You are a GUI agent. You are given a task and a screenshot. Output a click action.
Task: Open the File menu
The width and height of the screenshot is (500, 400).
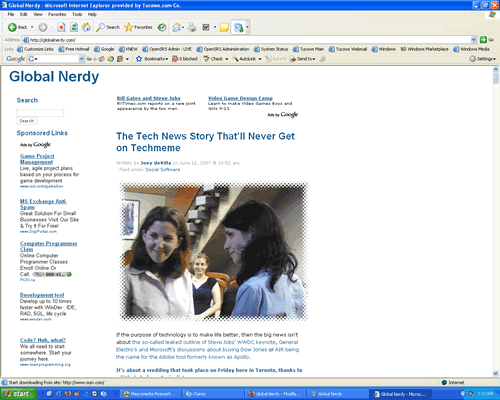[x=11, y=14]
